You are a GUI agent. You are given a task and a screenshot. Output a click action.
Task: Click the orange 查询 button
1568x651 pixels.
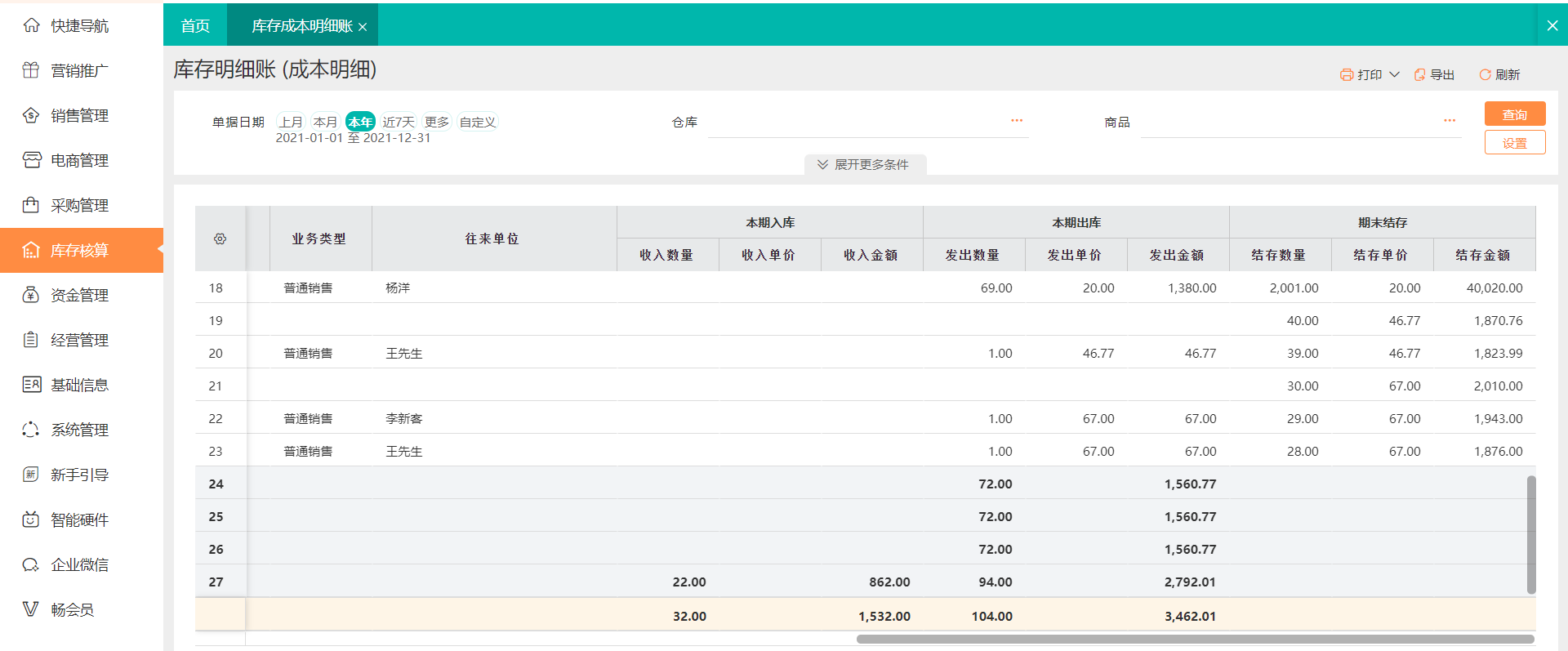pyautogui.click(x=1514, y=114)
